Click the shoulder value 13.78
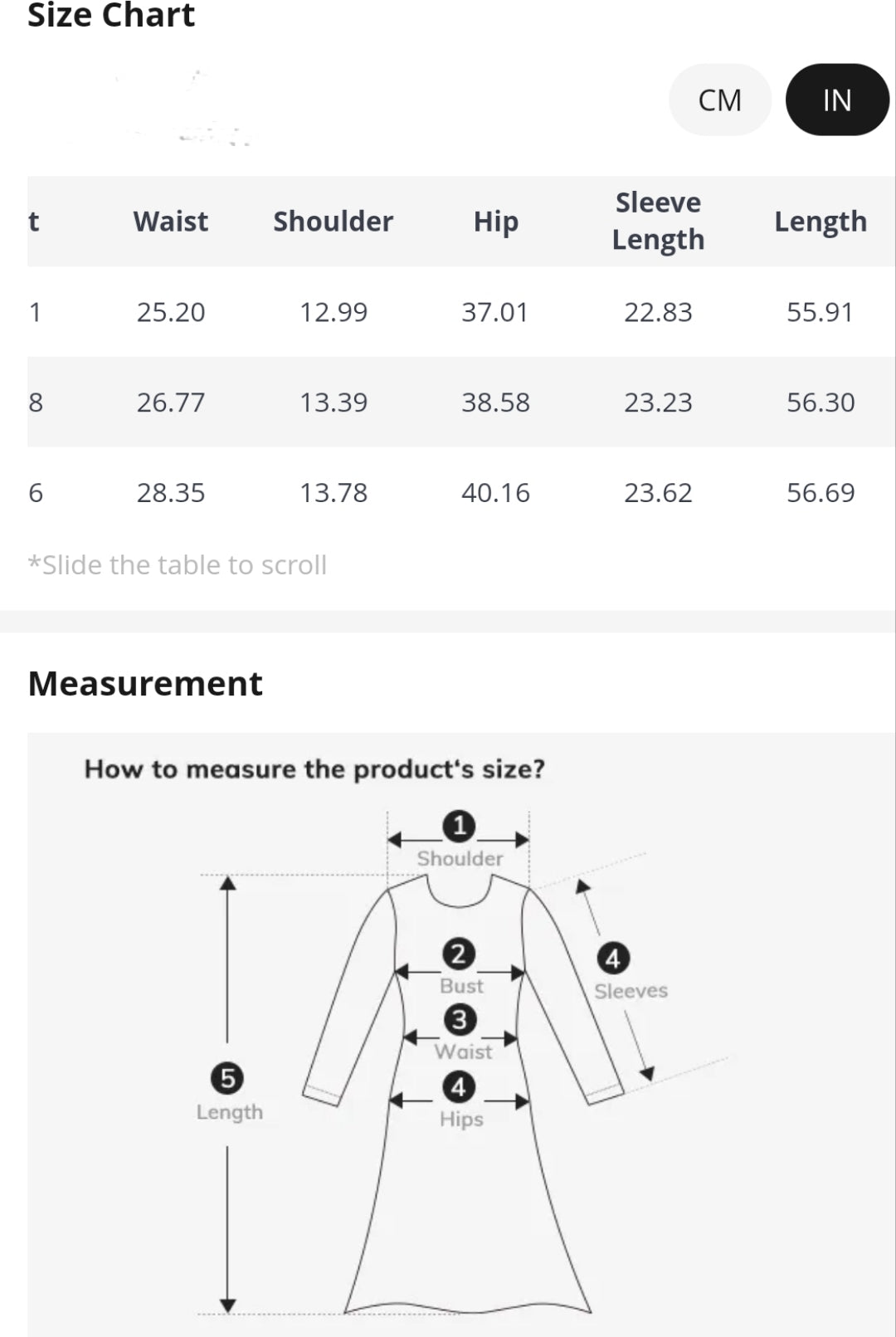The width and height of the screenshot is (896, 1337). point(333,493)
